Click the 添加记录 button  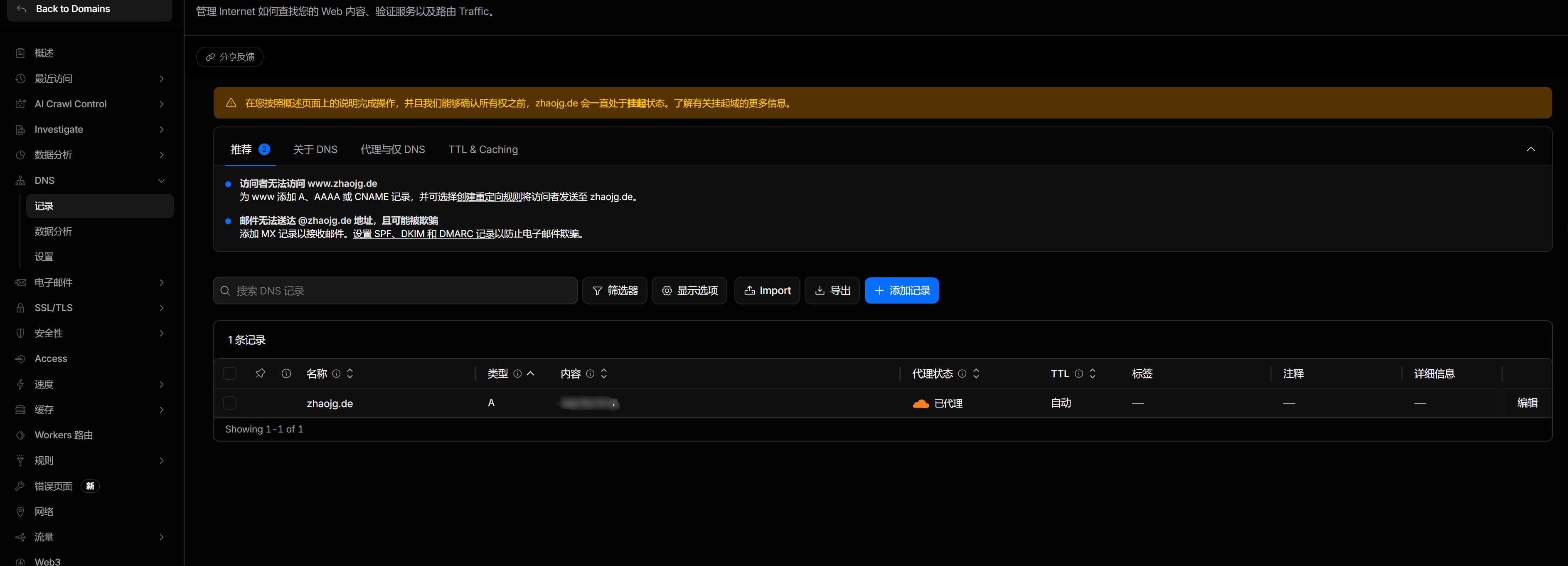pyautogui.click(x=901, y=291)
